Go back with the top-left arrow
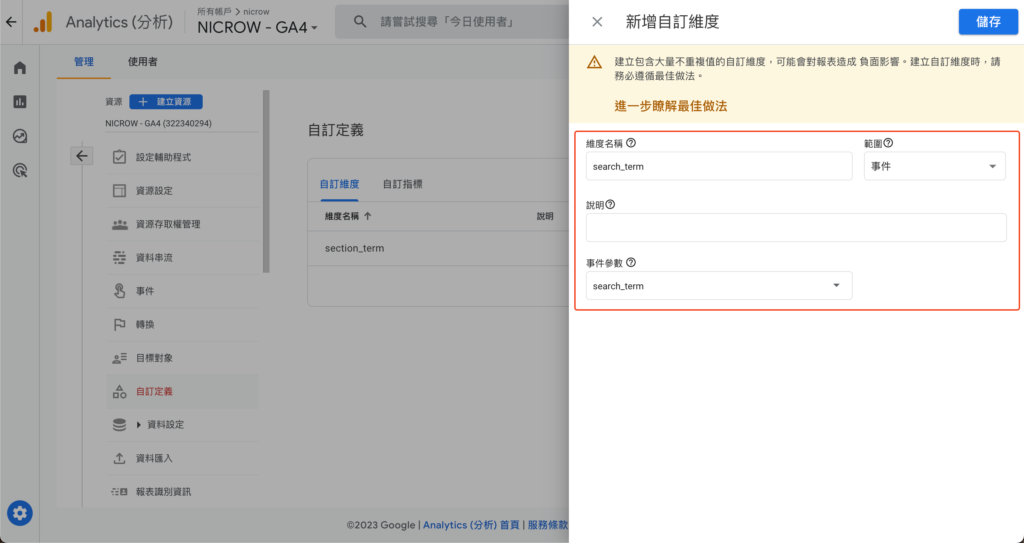 (x=11, y=22)
